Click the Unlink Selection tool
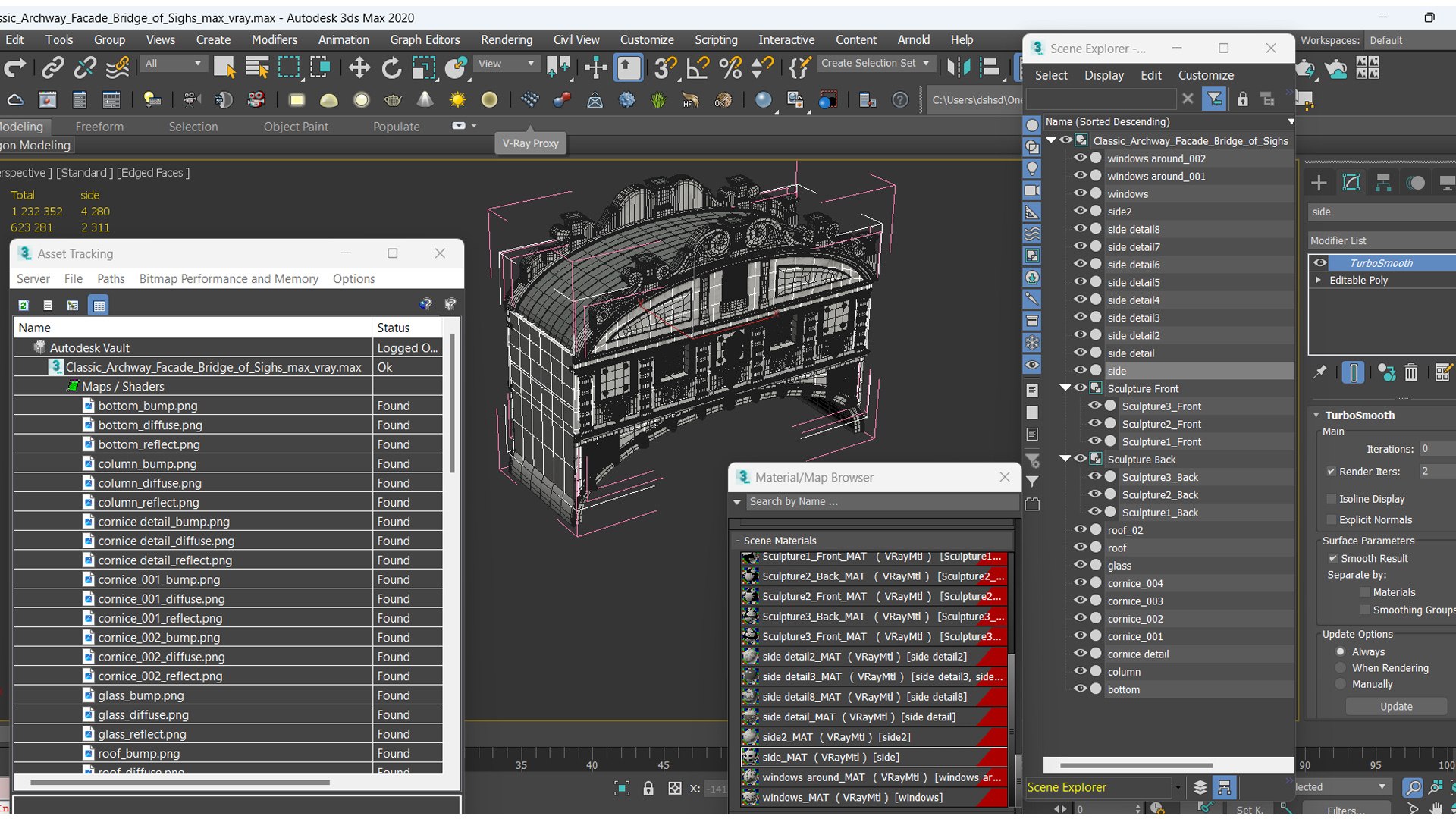The width and height of the screenshot is (1456, 819). [84, 68]
